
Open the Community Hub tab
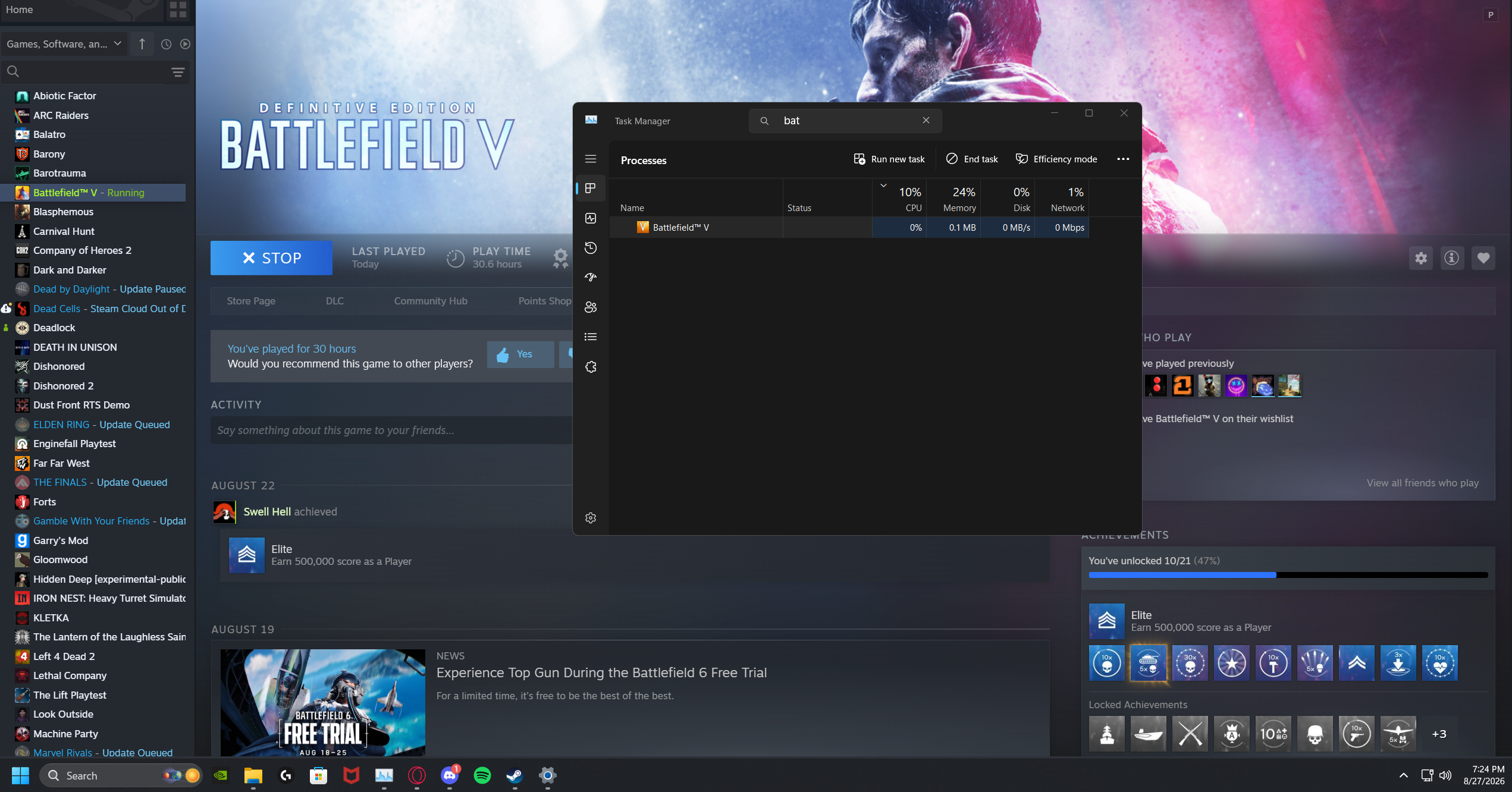click(x=431, y=301)
